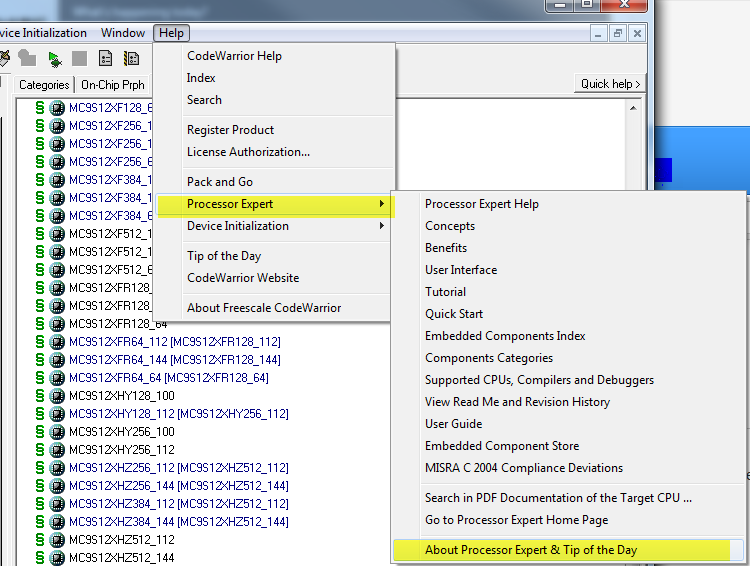
Task: Open the Device Initialization menu bar item
Action: [43, 33]
